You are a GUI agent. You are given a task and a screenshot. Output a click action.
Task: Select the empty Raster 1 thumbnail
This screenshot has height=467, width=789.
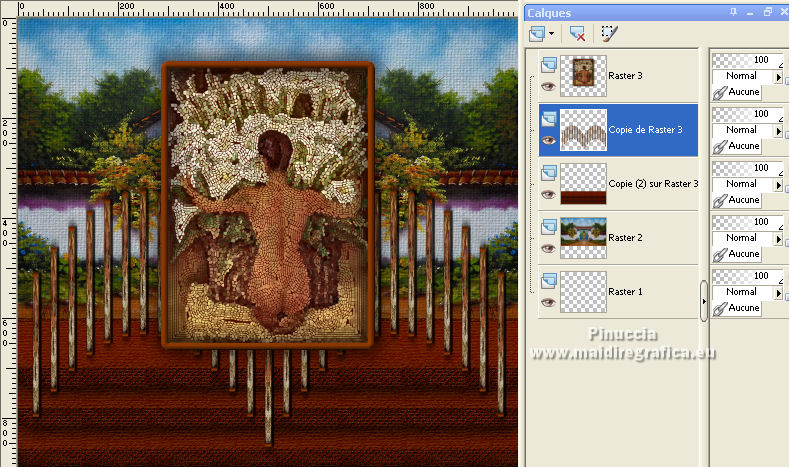(583, 292)
